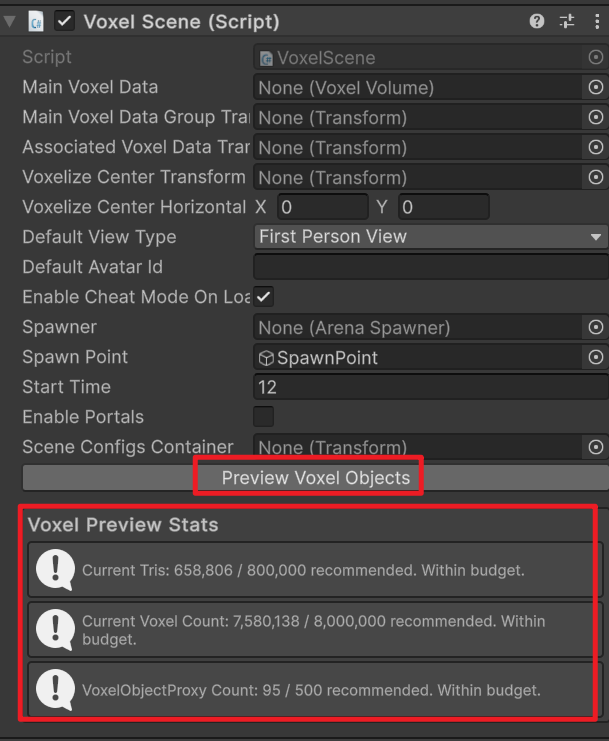Click the Start Time value field

click(431, 387)
